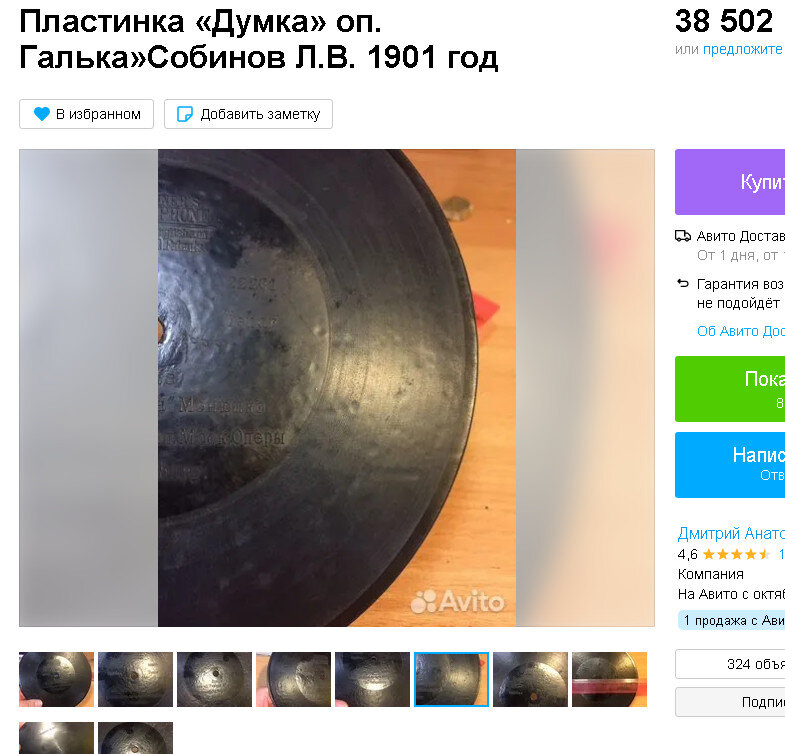The width and height of the screenshot is (785, 754).
Task: Click the return guarantee arrow icon
Action: (x=683, y=283)
